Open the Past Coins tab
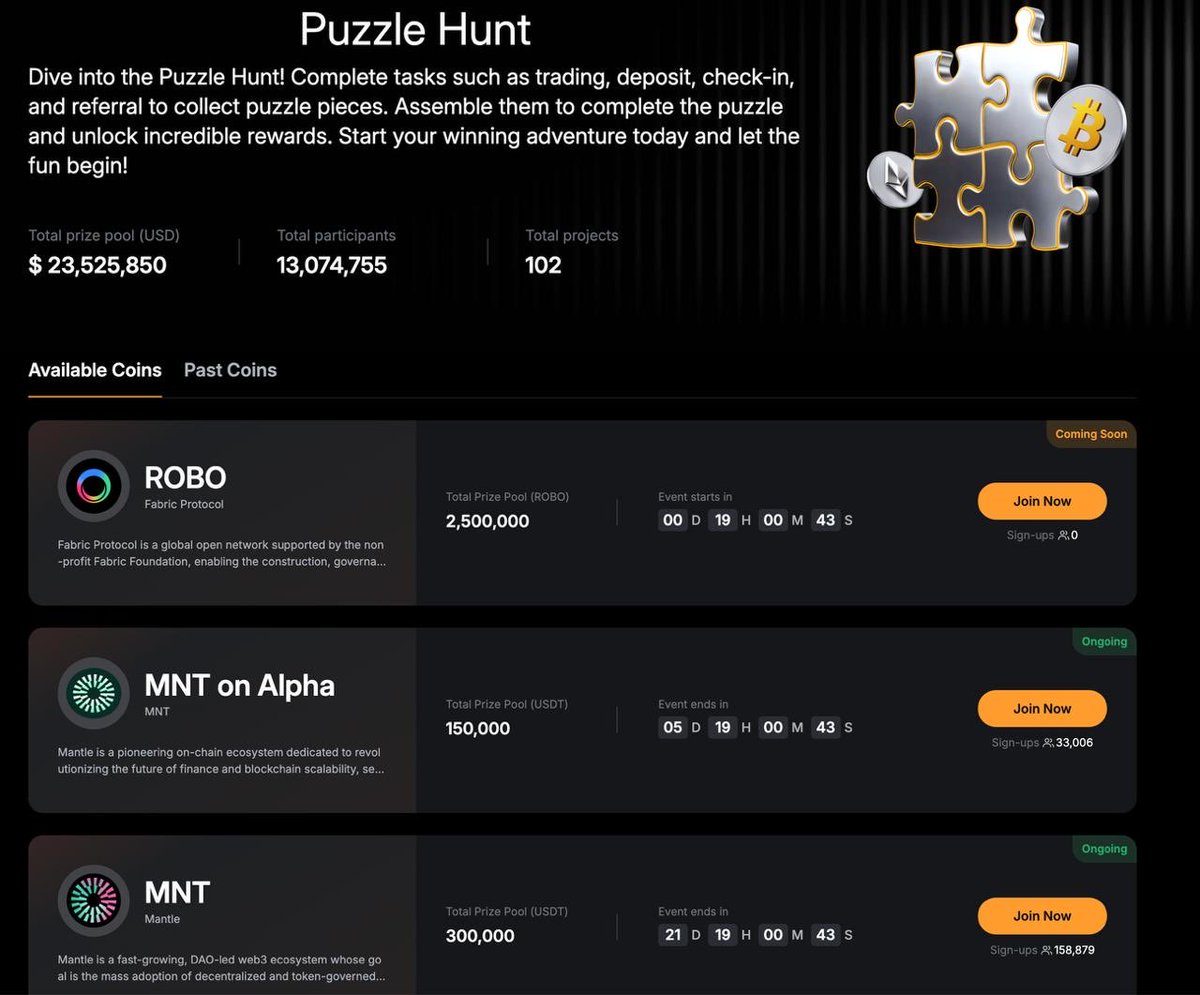The image size is (1200, 995). point(230,370)
